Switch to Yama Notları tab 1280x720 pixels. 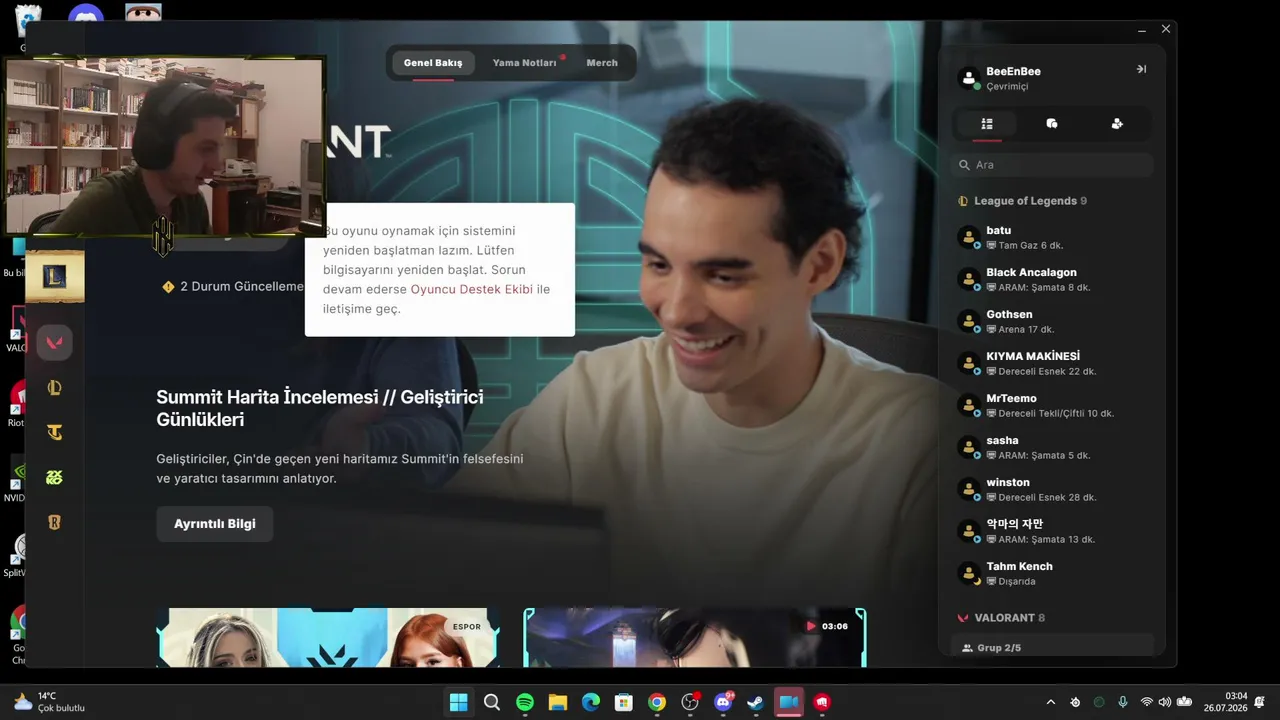coord(524,63)
